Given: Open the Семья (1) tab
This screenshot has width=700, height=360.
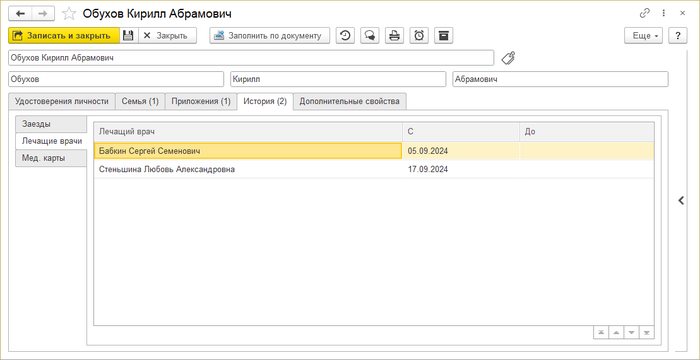Looking at the screenshot, I should point(140,101).
